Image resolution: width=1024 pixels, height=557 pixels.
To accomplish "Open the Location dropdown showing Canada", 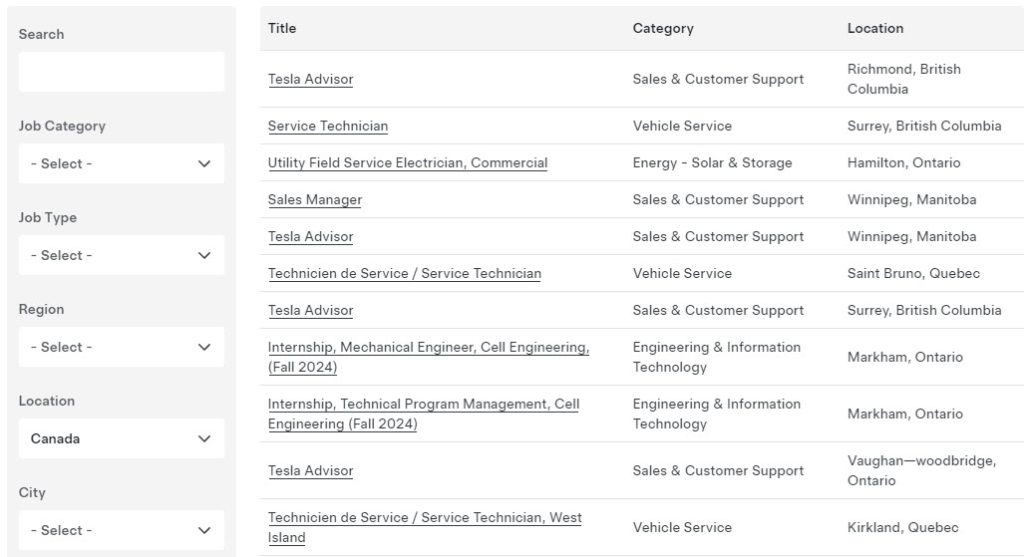I will pos(121,439).
